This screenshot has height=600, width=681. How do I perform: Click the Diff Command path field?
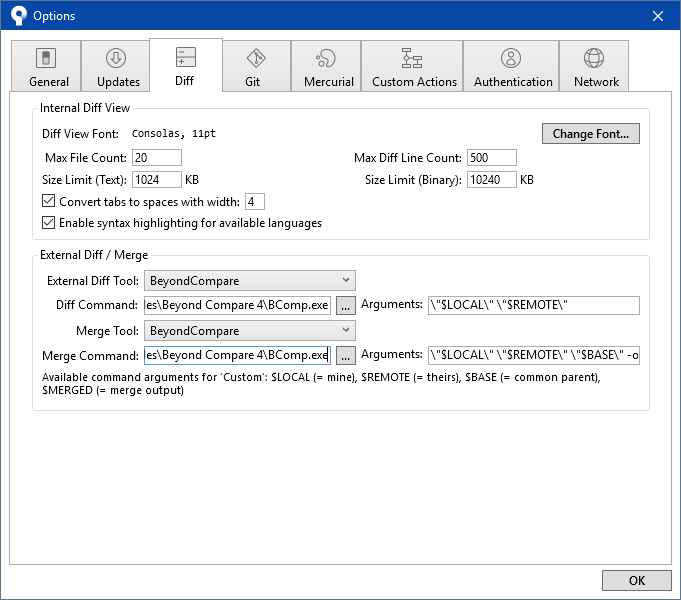pyautogui.click(x=237, y=305)
